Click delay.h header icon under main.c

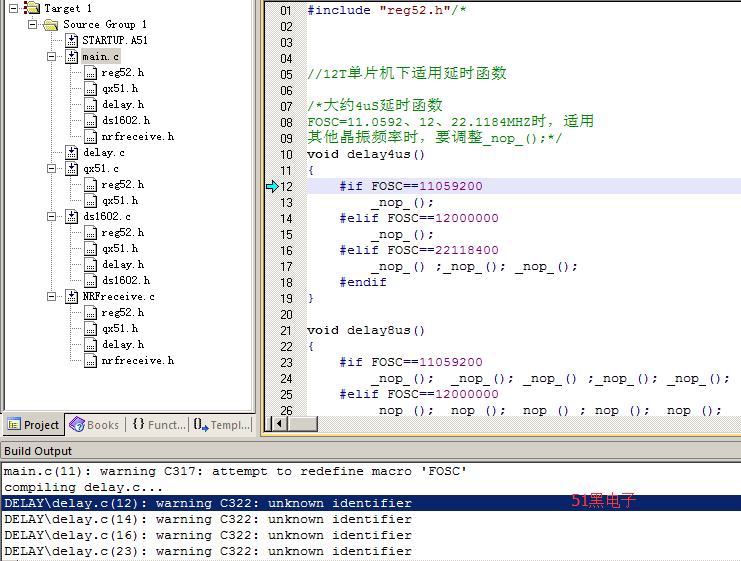pyautogui.click(x=91, y=105)
